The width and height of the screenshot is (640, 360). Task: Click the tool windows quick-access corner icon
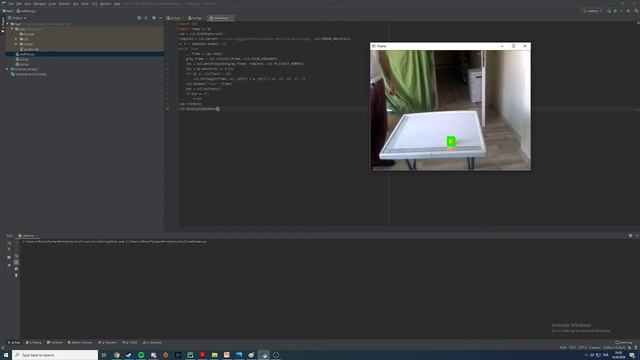tap(2, 348)
